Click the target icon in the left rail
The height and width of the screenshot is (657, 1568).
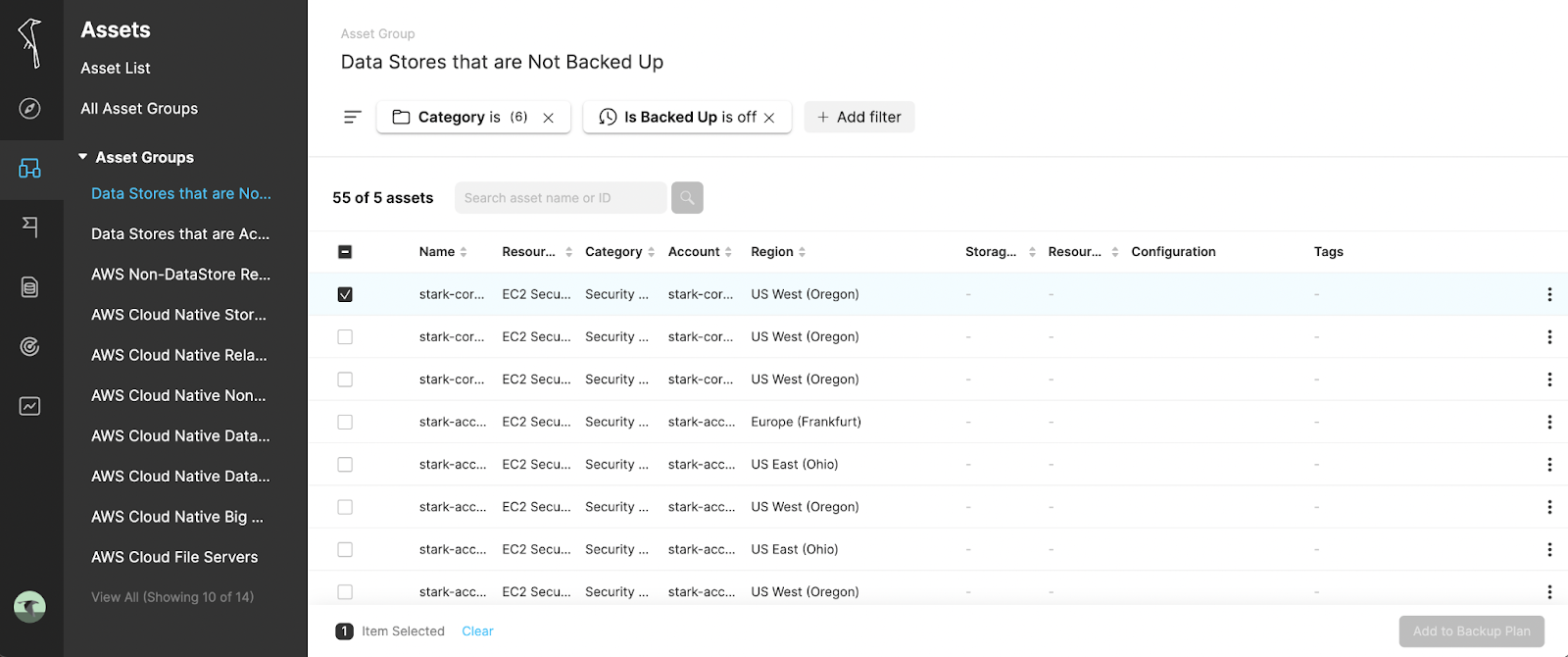(30, 346)
